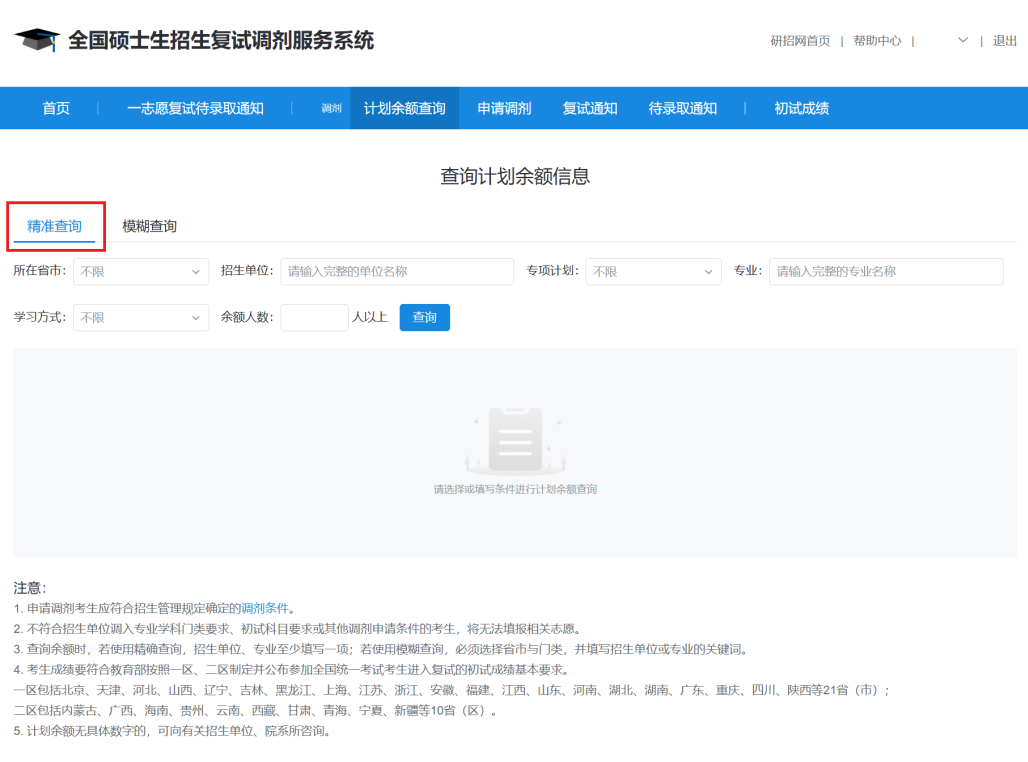Select the 精准查询 tab
This screenshot has height=762, width=1028.
[55, 226]
